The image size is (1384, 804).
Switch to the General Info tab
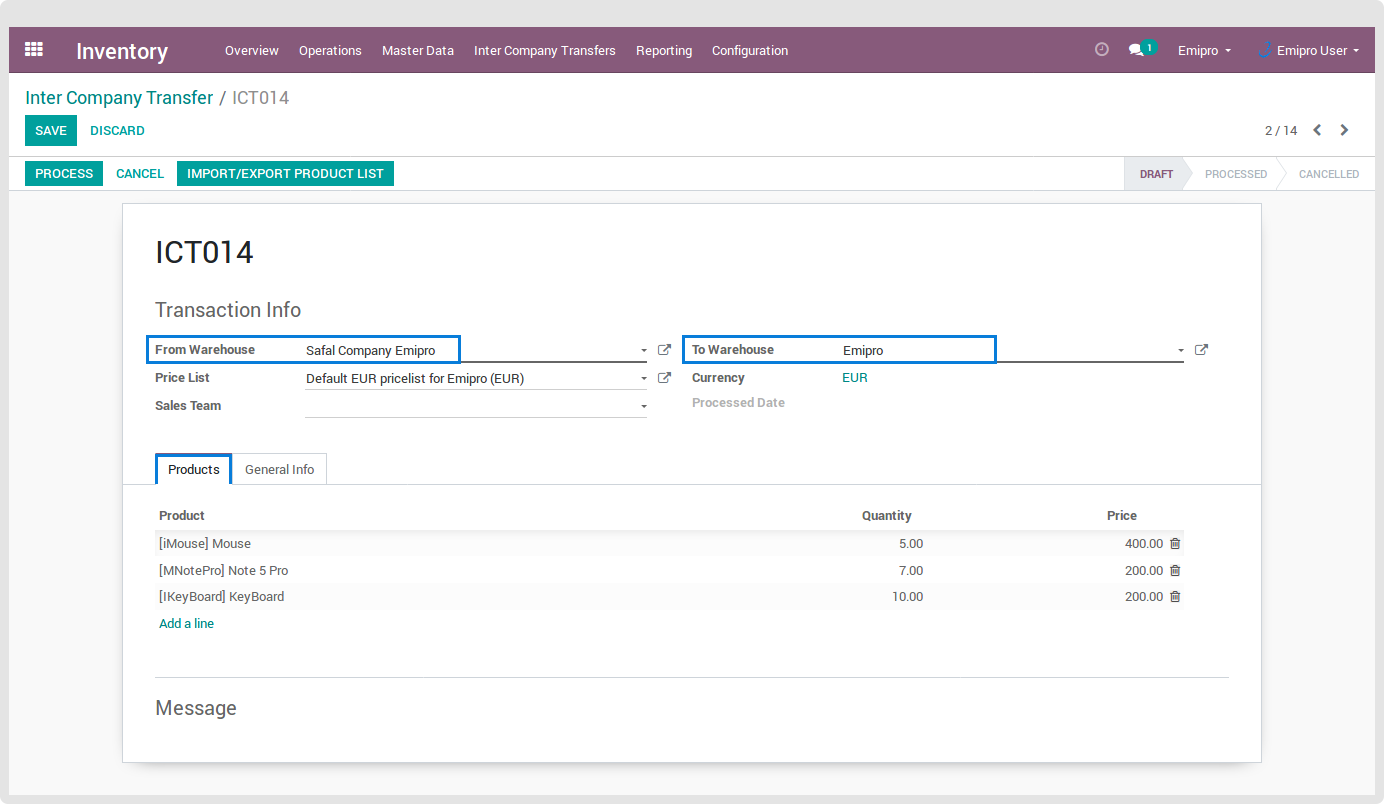pyautogui.click(x=279, y=470)
